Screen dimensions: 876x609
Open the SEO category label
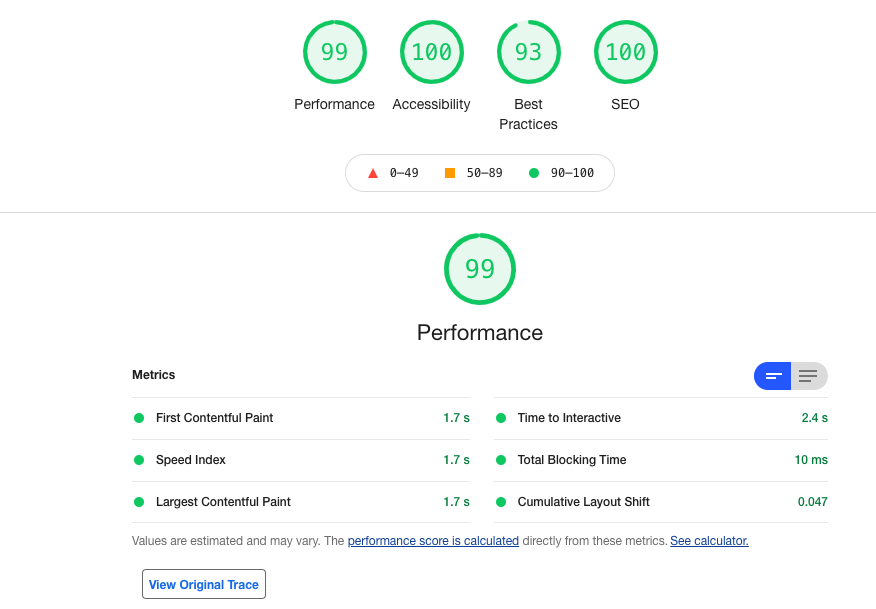pyautogui.click(x=625, y=104)
